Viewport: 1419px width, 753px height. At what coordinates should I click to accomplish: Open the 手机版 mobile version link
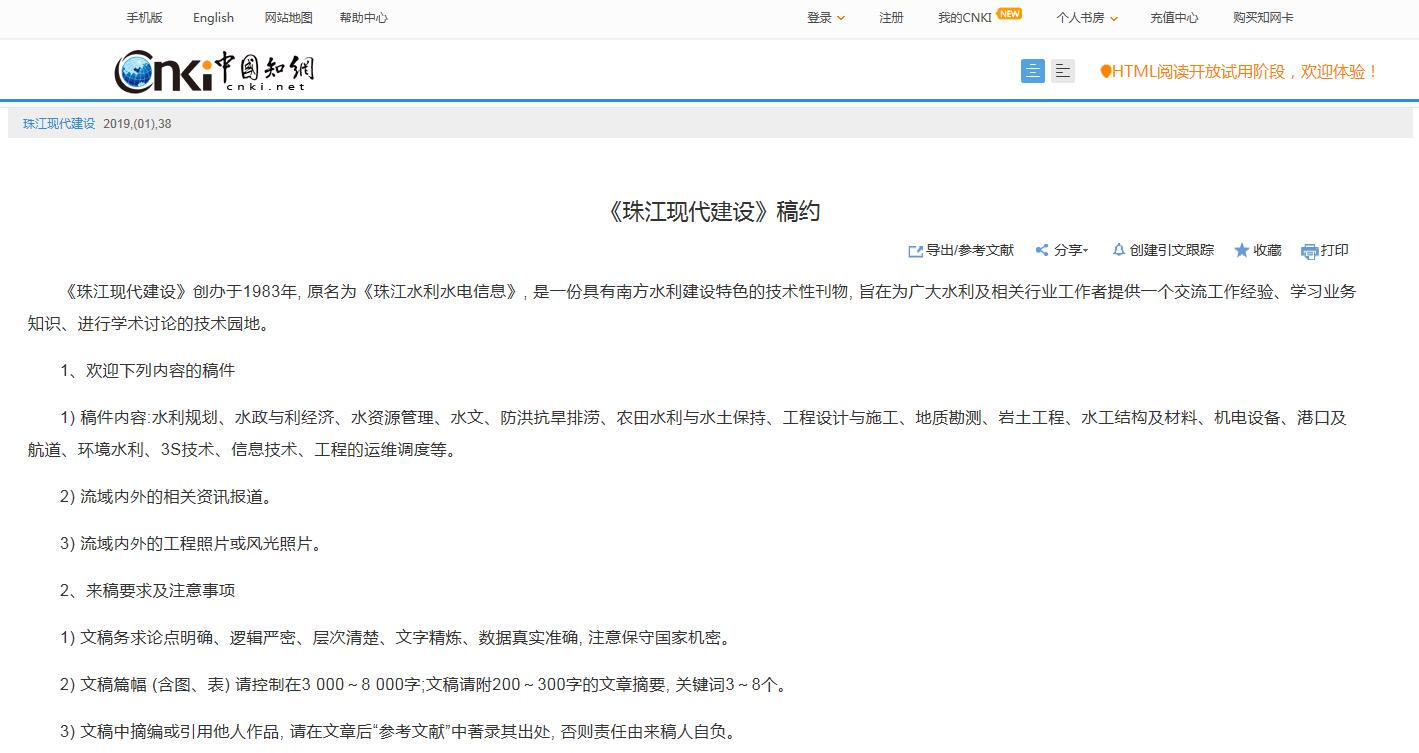tap(144, 18)
